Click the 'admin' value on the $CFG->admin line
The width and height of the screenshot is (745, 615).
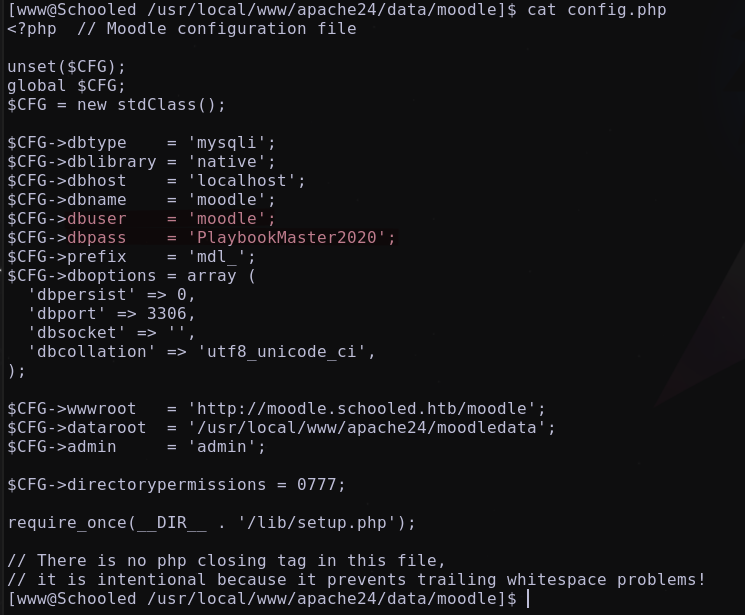(x=221, y=447)
